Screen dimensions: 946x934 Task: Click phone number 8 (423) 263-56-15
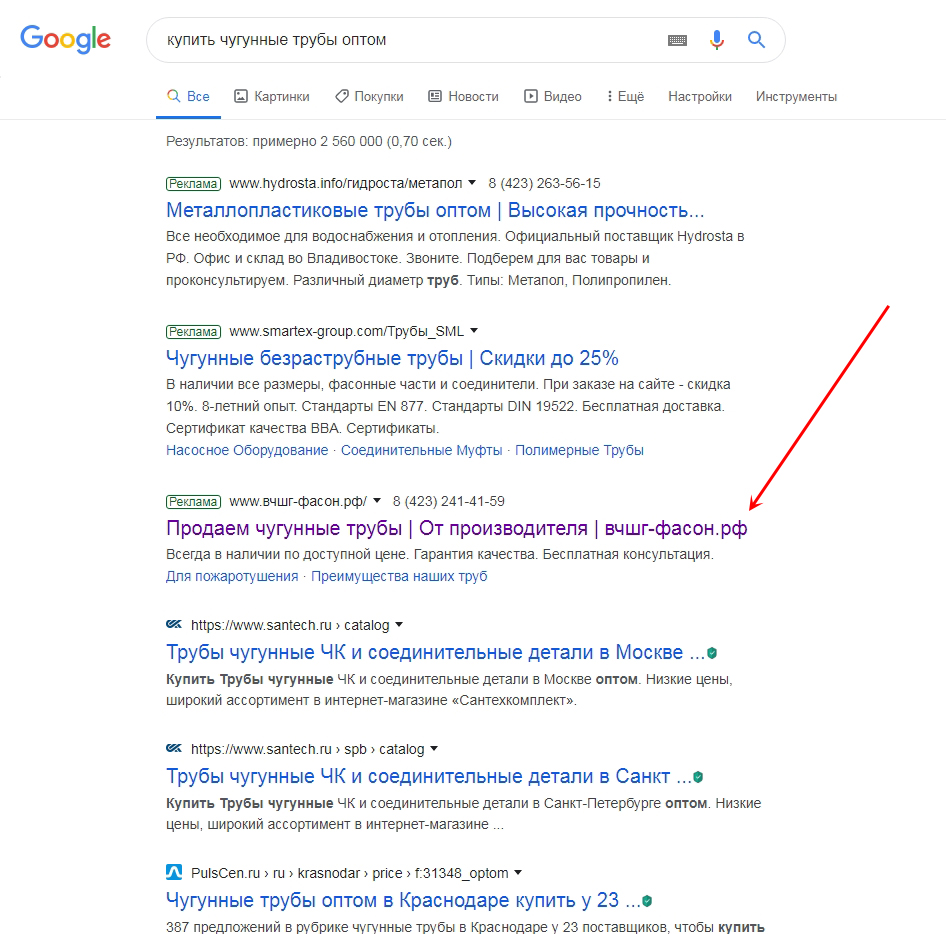click(x=544, y=183)
